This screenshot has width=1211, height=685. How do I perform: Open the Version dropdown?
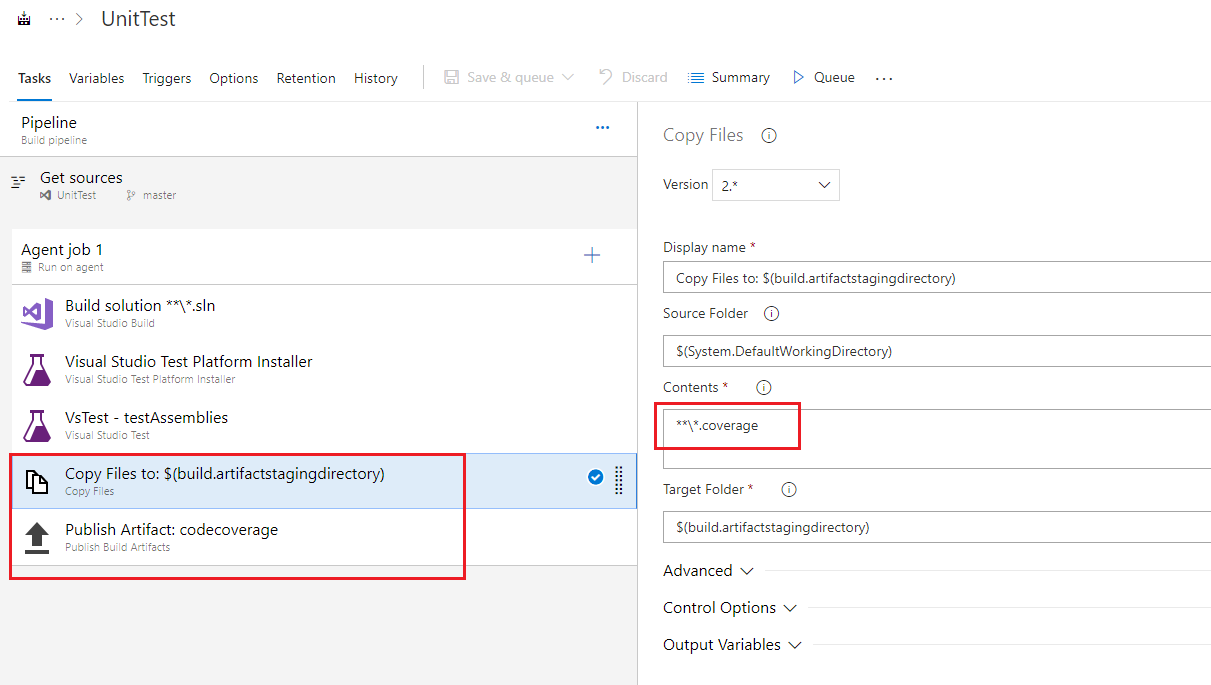tap(775, 185)
